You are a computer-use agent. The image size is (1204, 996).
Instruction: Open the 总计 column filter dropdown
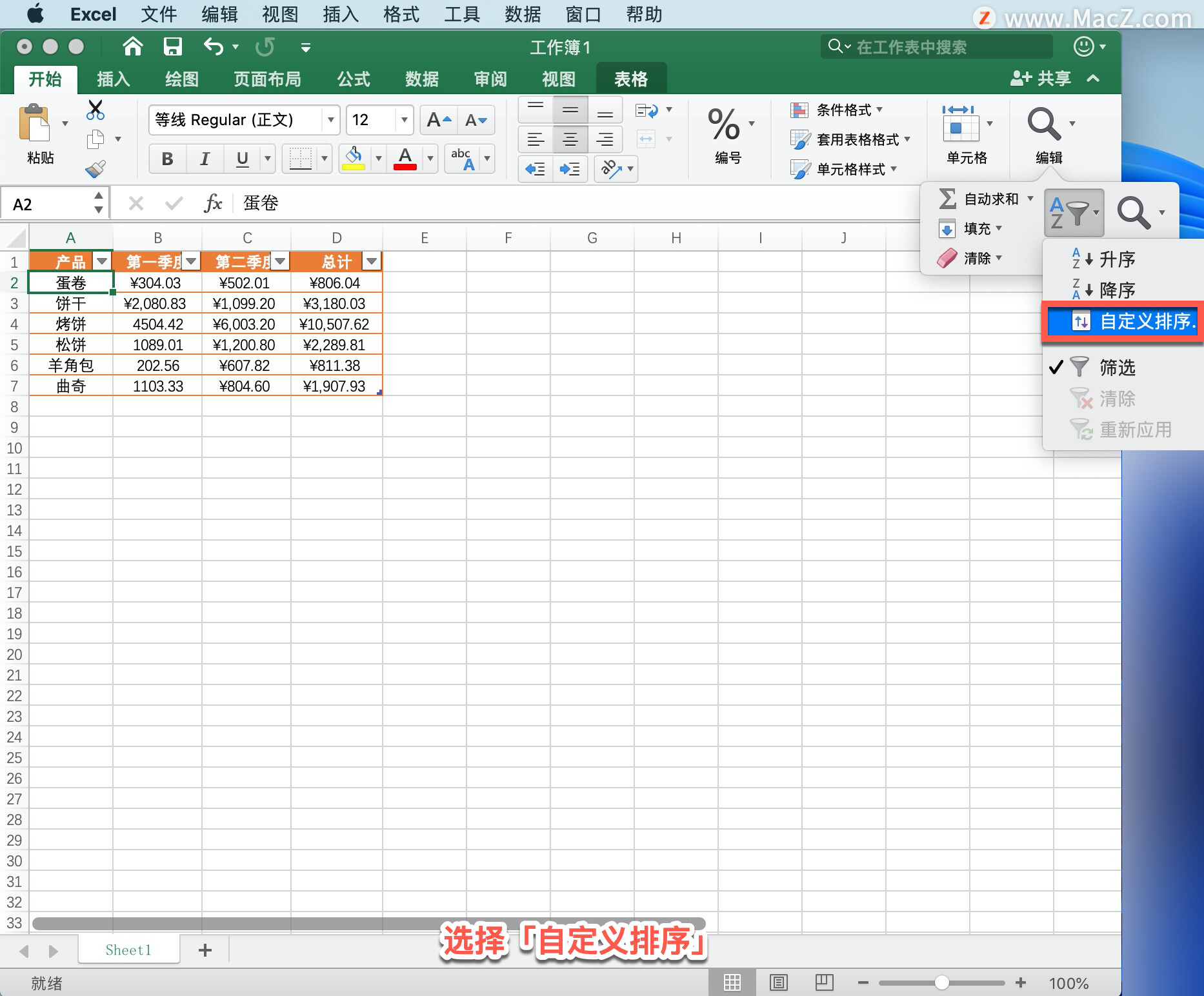(x=371, y=261)
